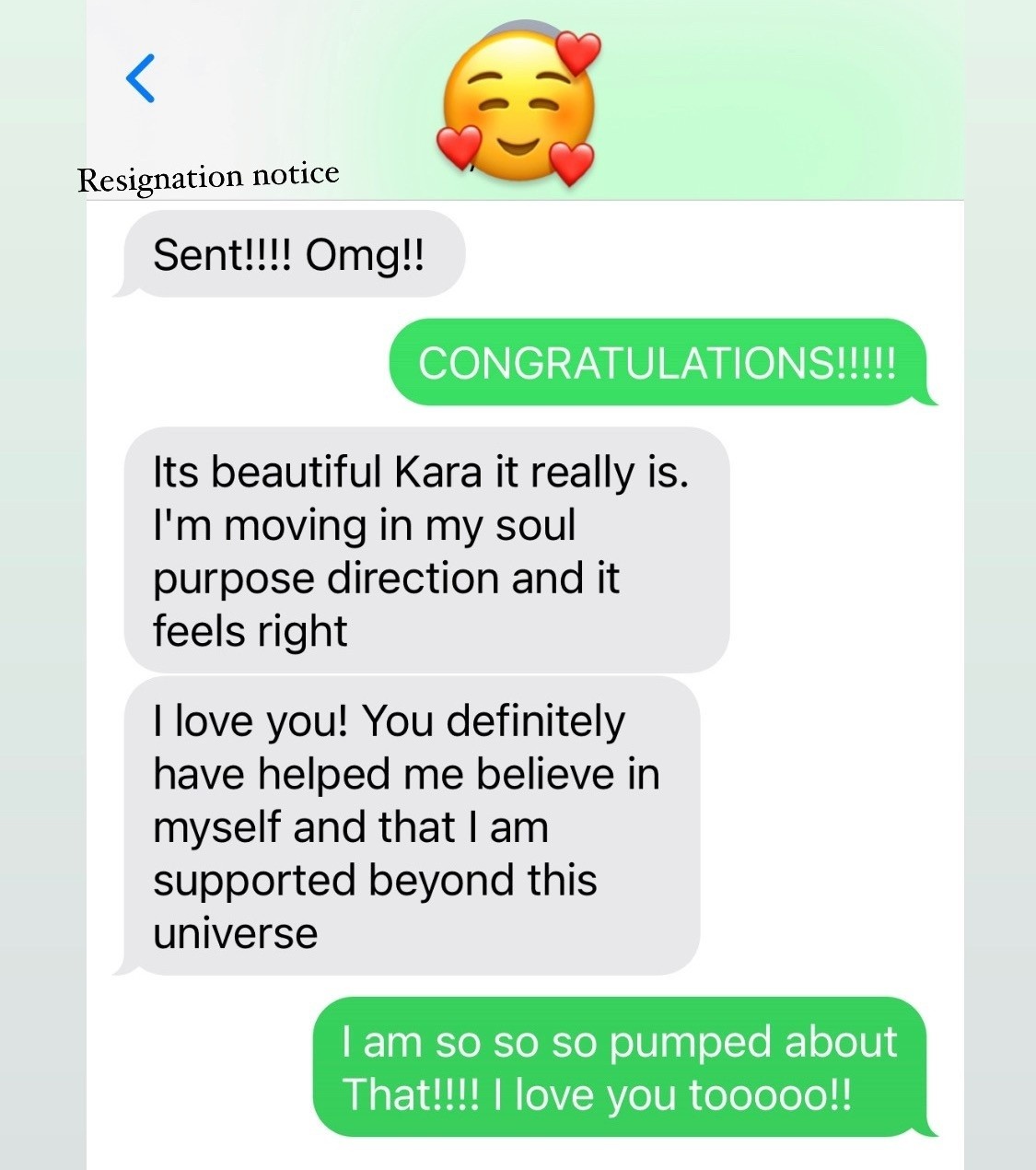Viewport: 1036px width, 1170px height.
Task: Click the name "Kara" in the message
Action: click(438, 472)
